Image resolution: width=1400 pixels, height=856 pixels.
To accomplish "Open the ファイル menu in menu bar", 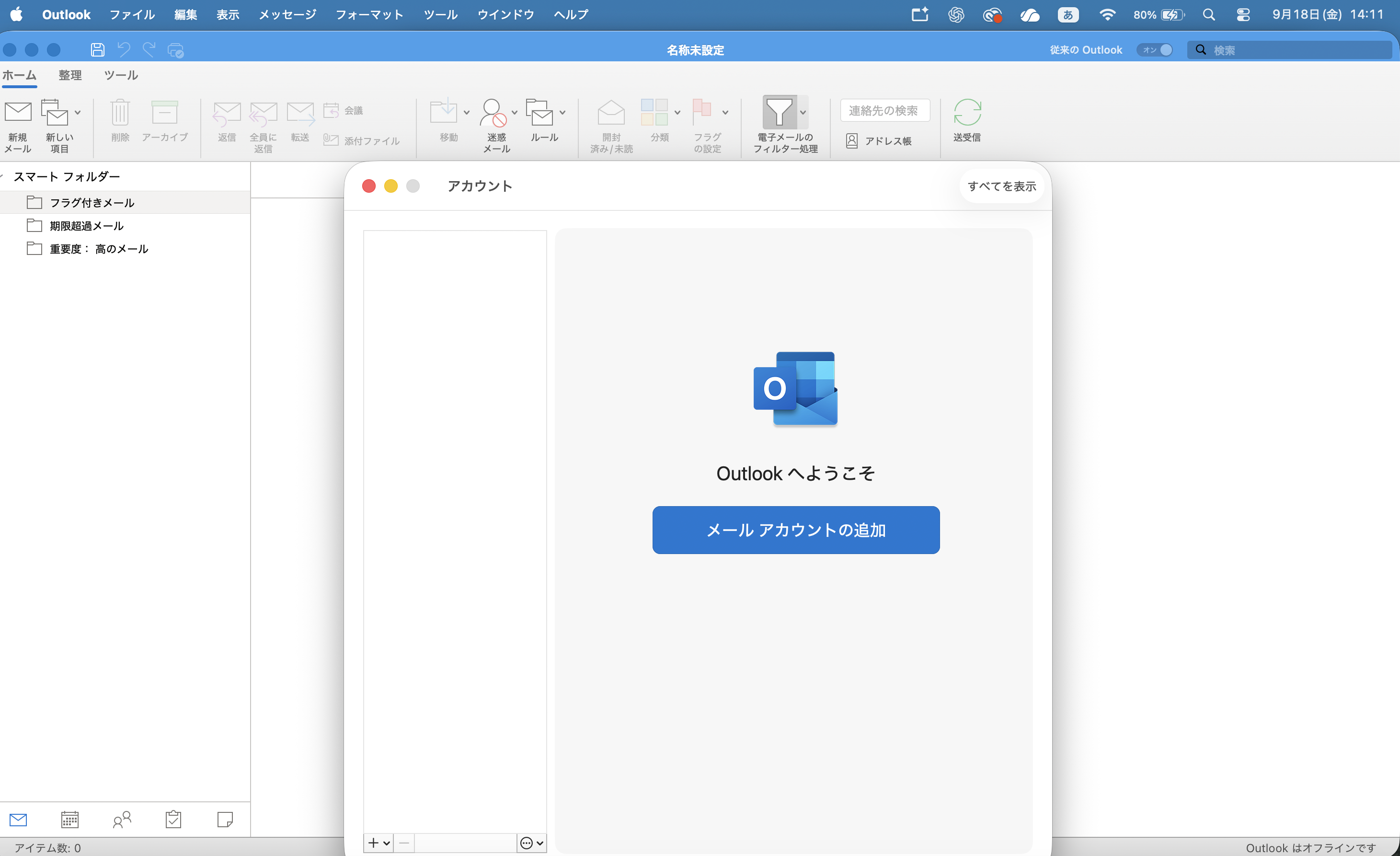I will click(132, 15).
